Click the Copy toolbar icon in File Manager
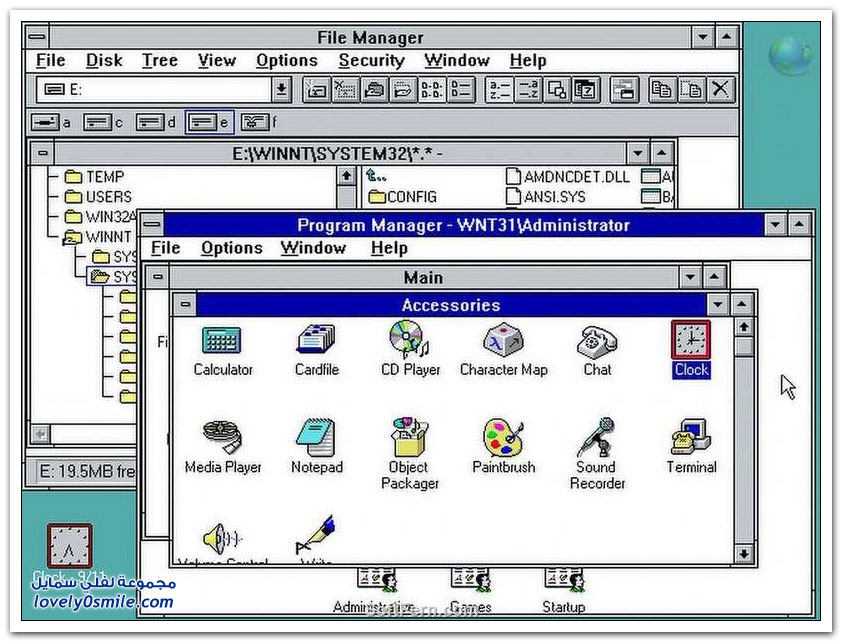842x642 pixels. [x=662, y=90]
